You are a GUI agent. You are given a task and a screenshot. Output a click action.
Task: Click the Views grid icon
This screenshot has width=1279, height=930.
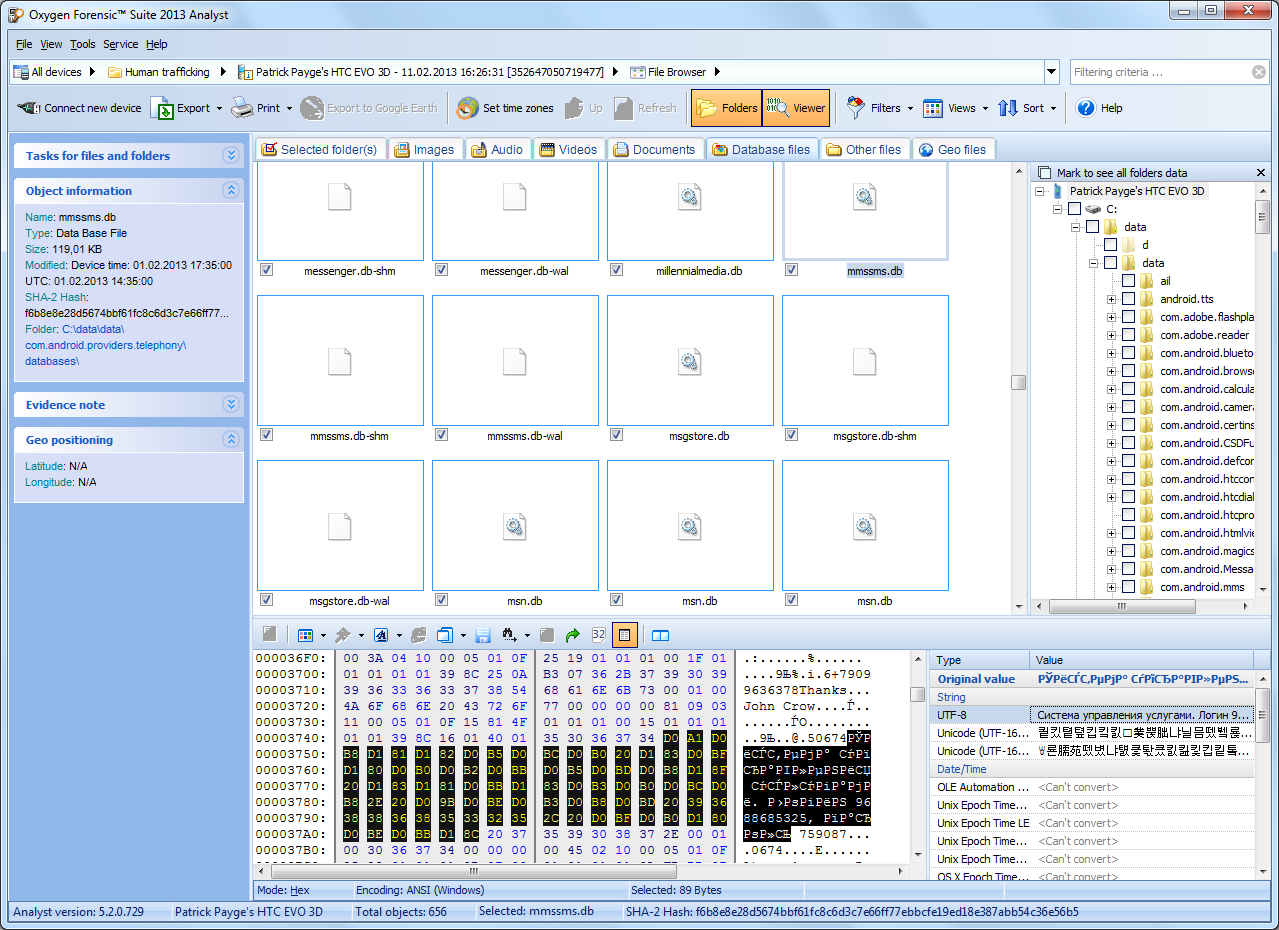(933, 108)
